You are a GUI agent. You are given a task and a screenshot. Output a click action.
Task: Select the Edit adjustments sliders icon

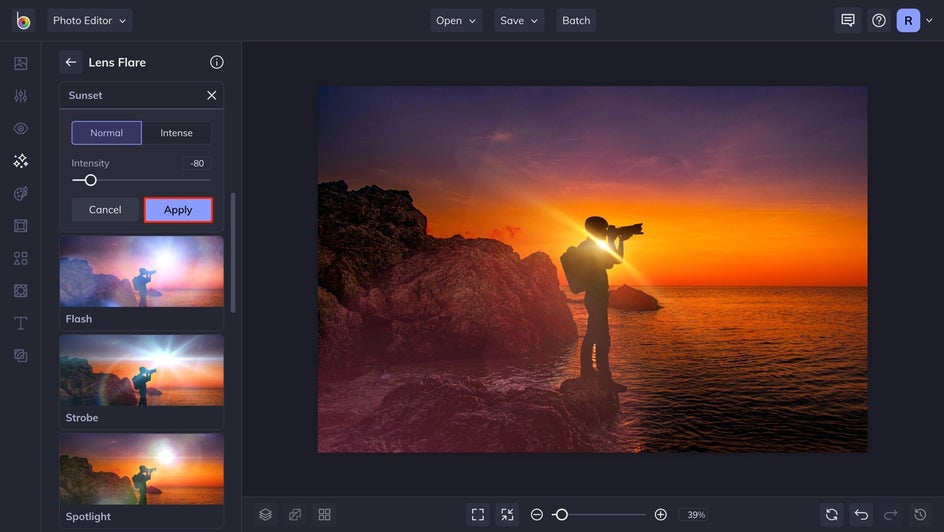pos(20,96)
